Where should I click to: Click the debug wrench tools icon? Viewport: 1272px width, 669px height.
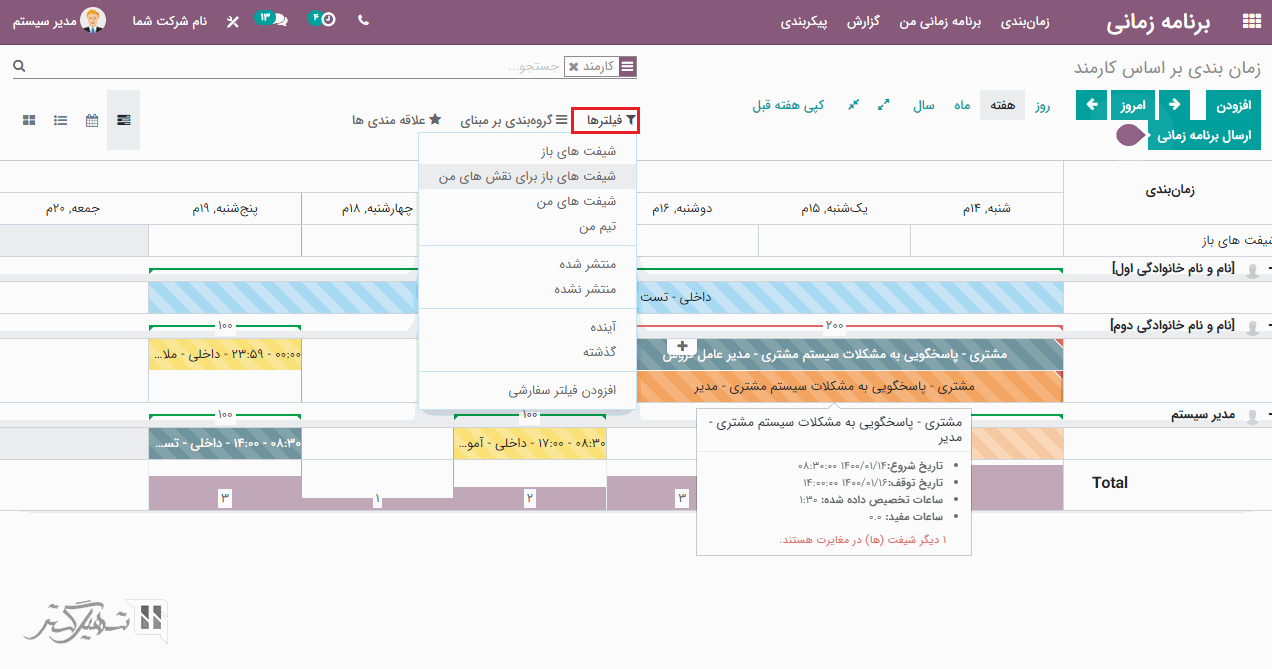coord(232,22)
